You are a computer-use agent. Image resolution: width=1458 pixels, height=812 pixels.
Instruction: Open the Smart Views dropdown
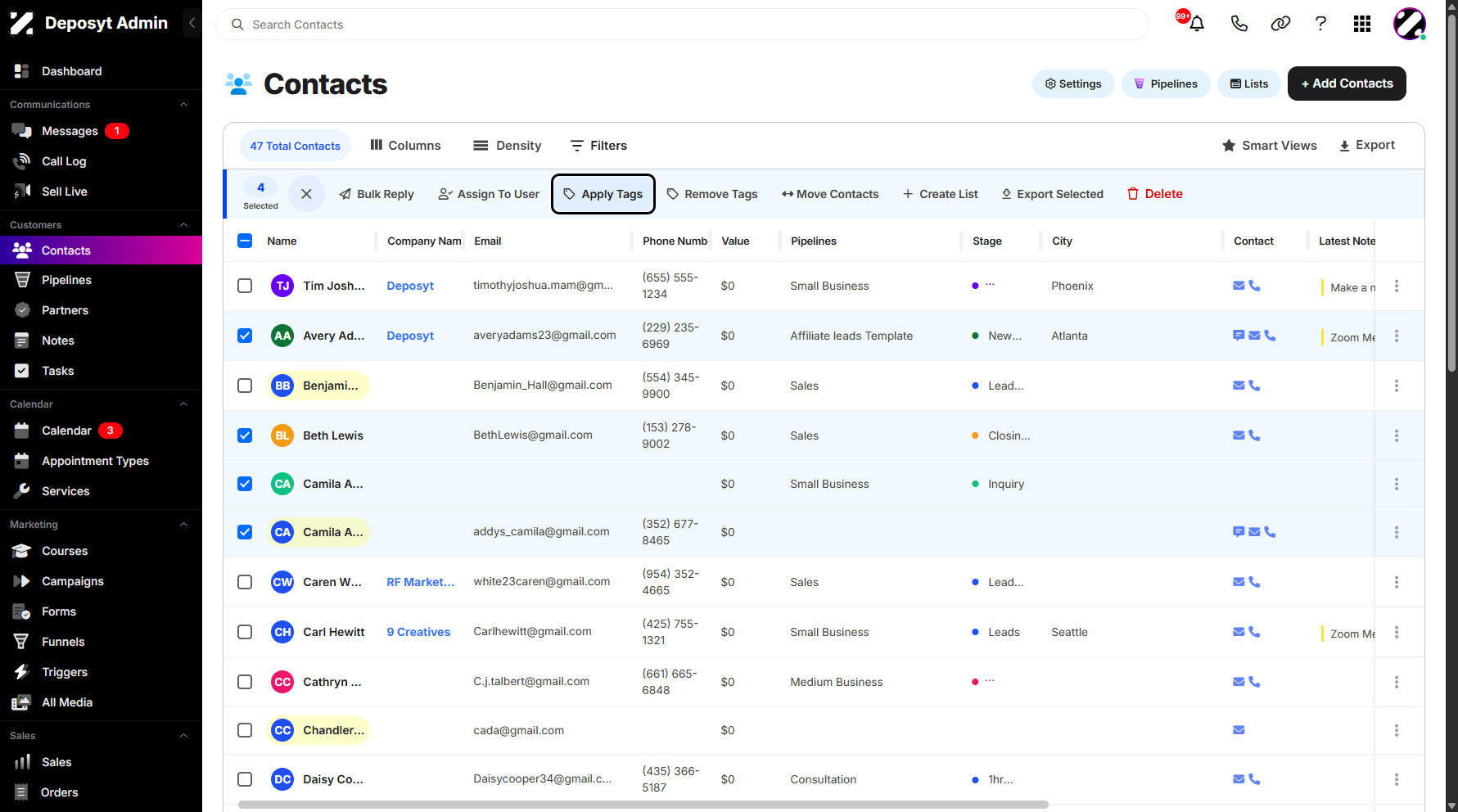1269,146
